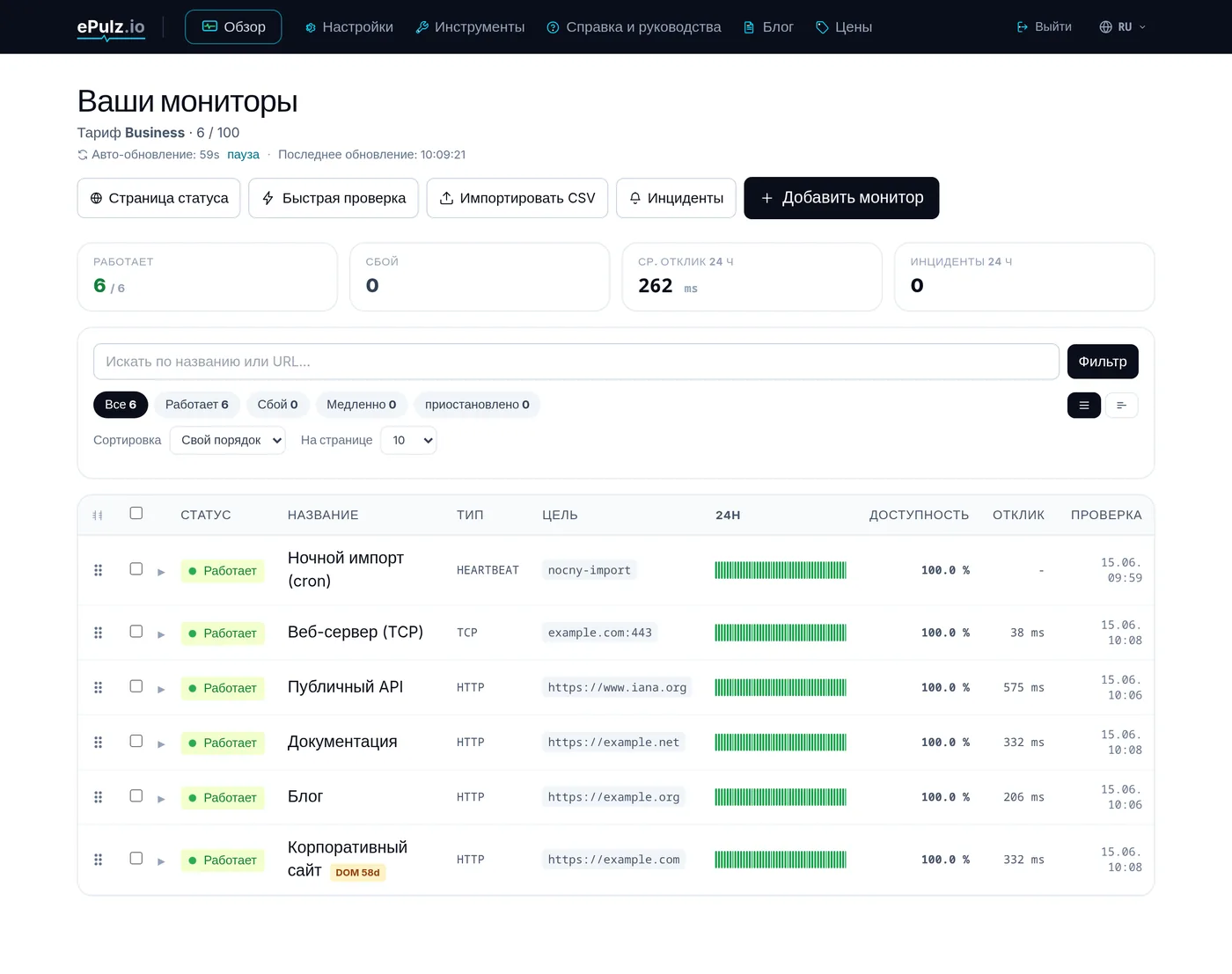The height and width of the screenshot is (974, 1232).
Task: Grab the drag handle of Веб-сервер (TCP) row
Action: 99,633
